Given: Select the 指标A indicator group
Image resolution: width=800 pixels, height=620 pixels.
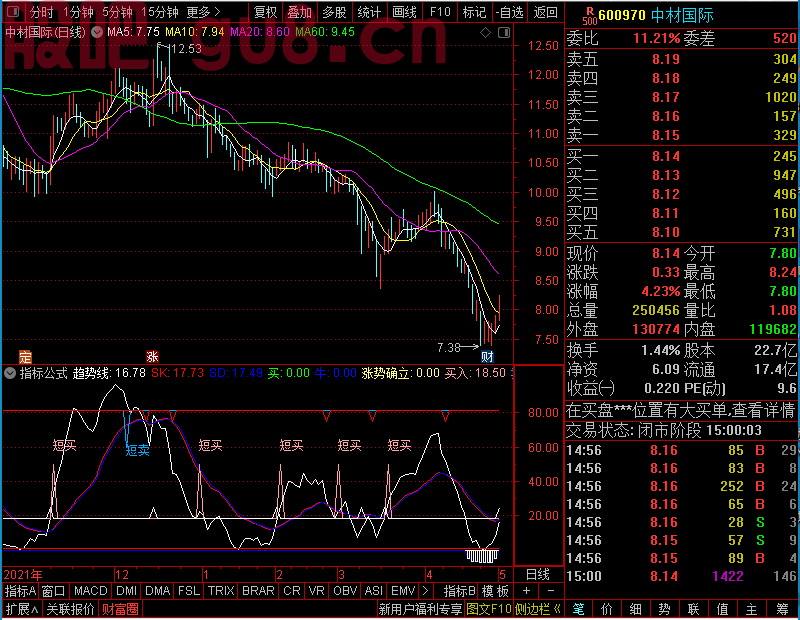Looking at the screenshot, I should click(x=20, y=591).
